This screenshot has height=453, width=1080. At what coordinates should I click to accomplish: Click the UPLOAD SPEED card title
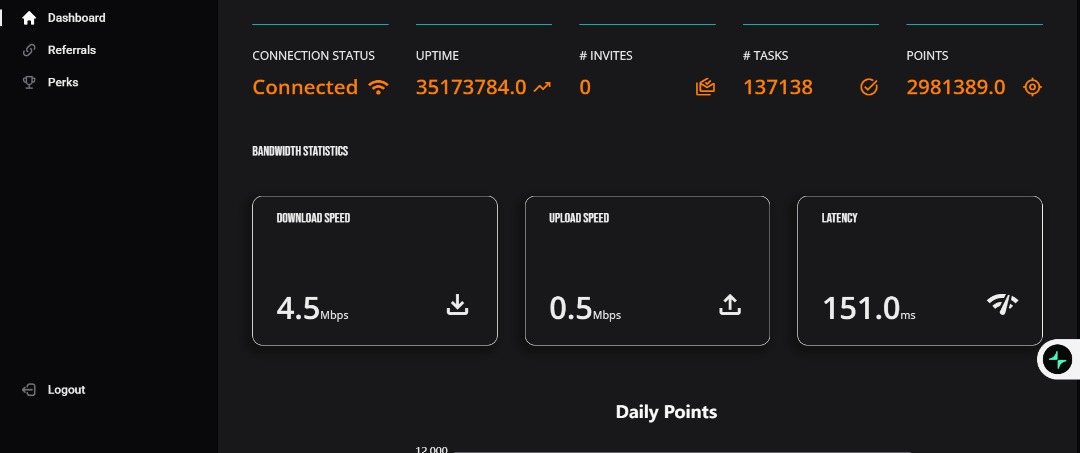(579, 218)
